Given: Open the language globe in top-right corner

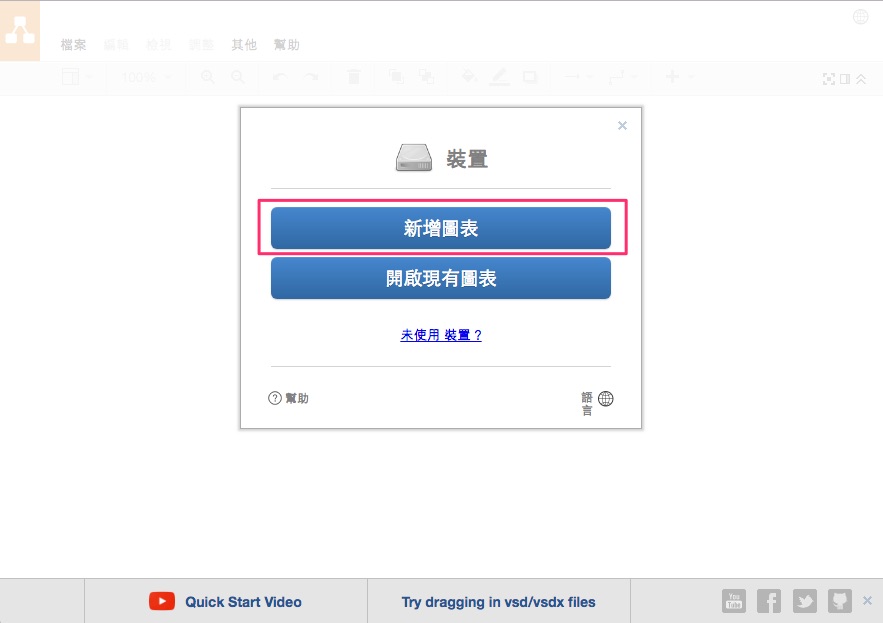Looking at the screenshot, I should click(x=860, y=17).
